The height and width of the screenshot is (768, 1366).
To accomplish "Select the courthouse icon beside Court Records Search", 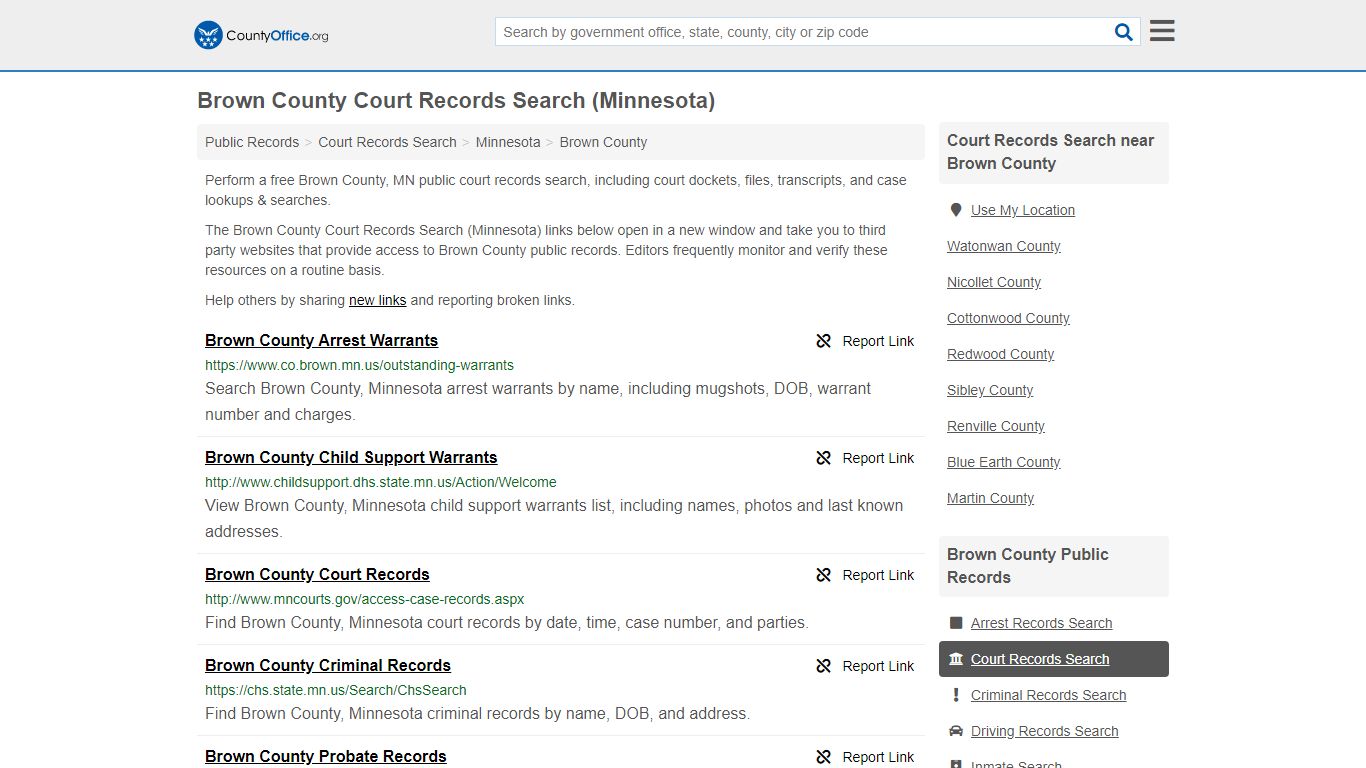I will tap(956, 659).
